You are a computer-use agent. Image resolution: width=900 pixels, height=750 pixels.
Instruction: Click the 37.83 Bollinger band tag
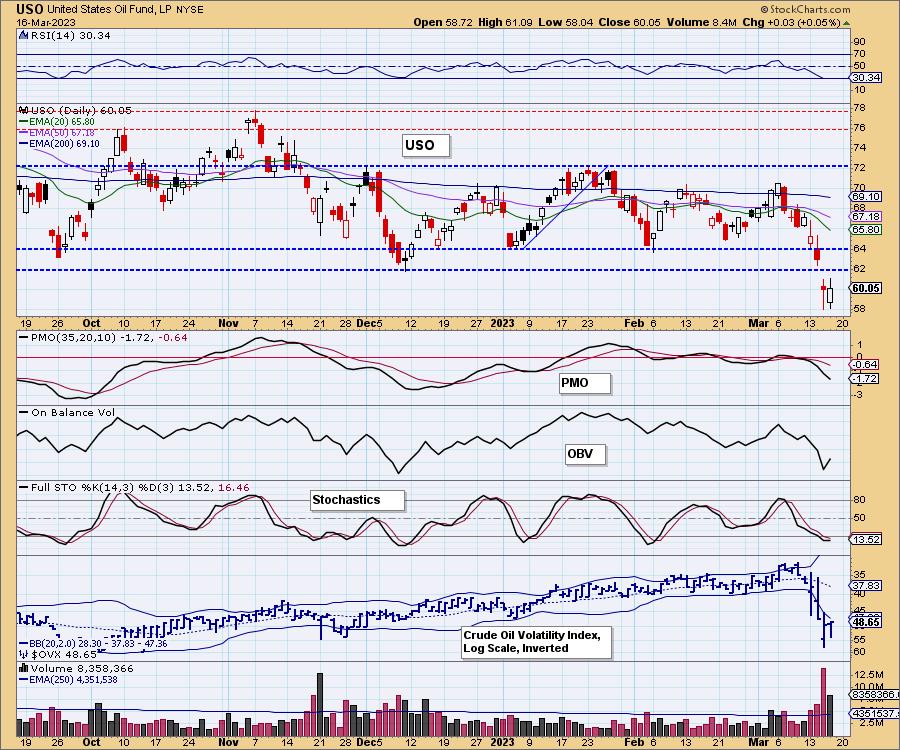866,585
